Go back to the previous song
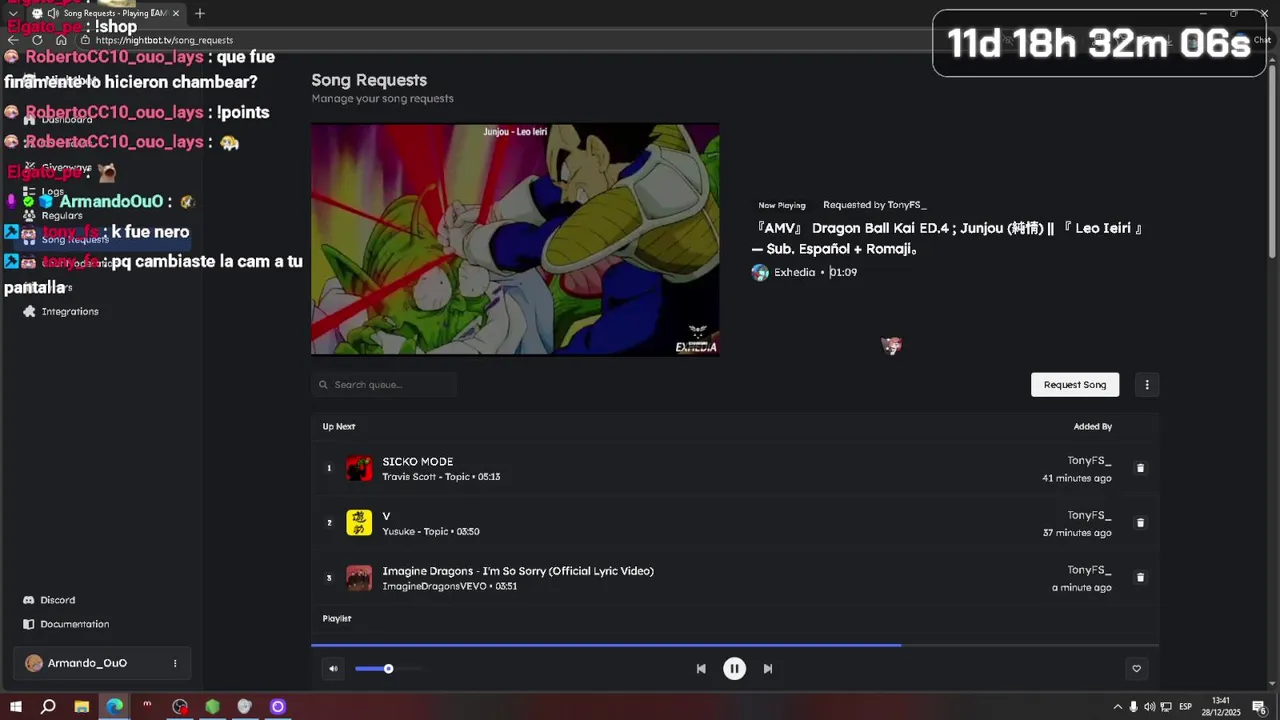This screenshot has height=720, width=1280. 701,669
